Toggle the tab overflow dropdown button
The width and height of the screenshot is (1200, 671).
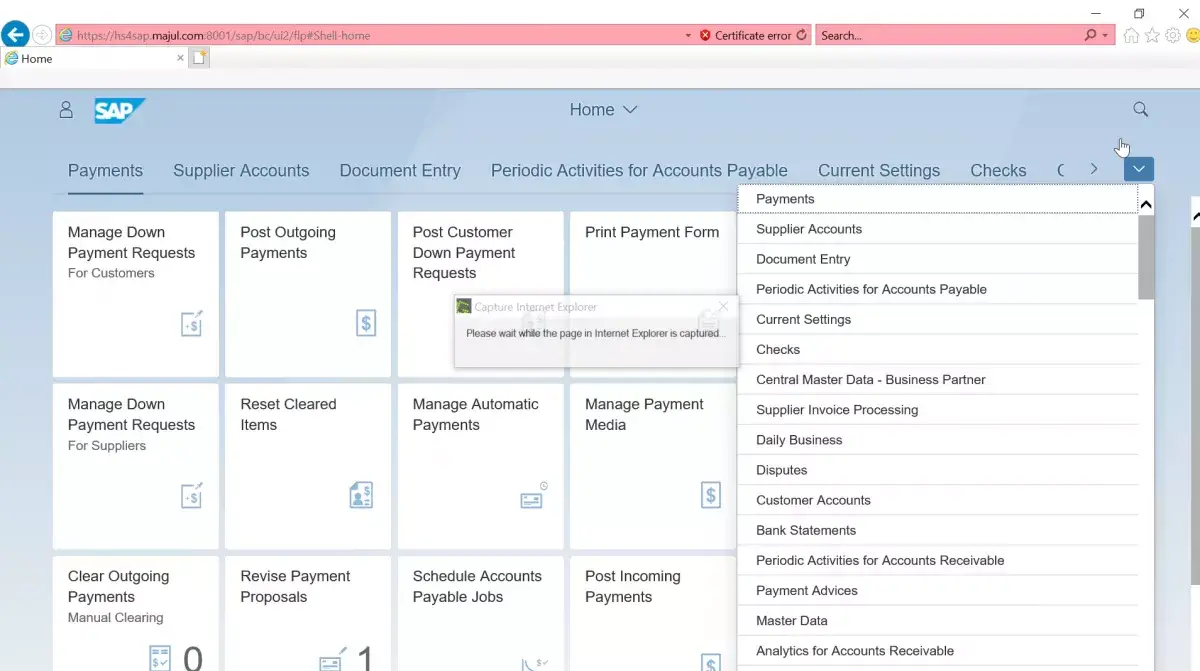tap(1139, 169)
